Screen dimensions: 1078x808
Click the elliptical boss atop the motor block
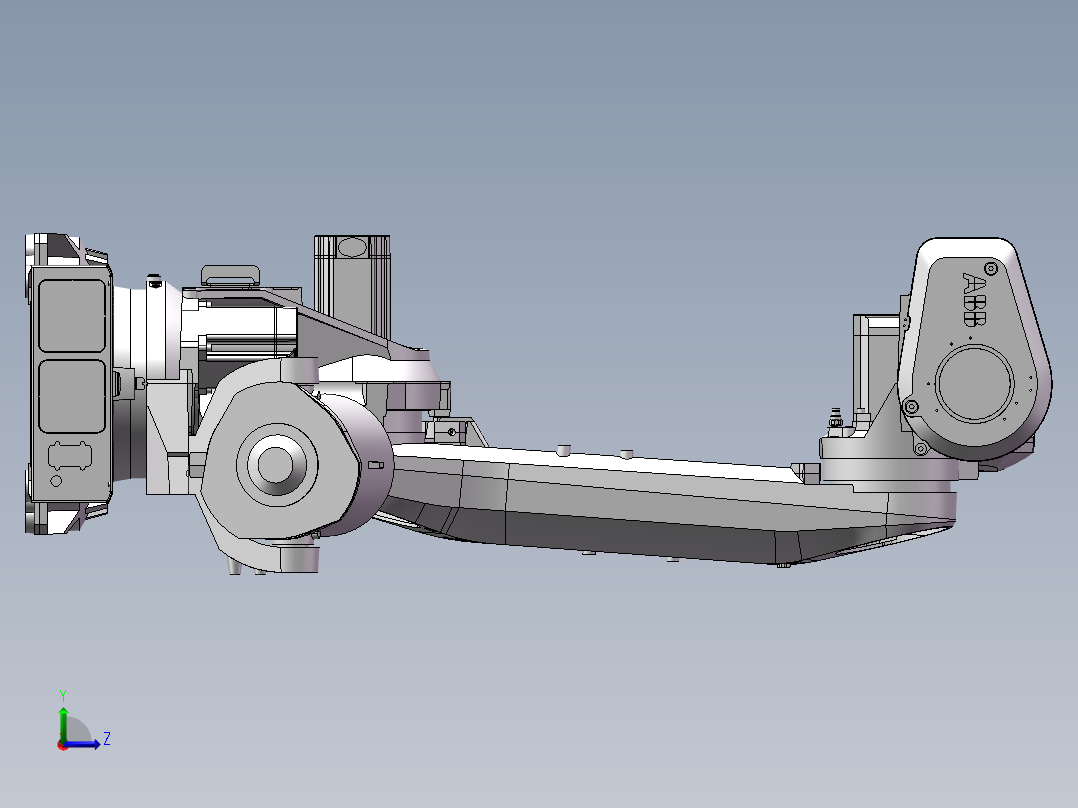click(352, 246)
